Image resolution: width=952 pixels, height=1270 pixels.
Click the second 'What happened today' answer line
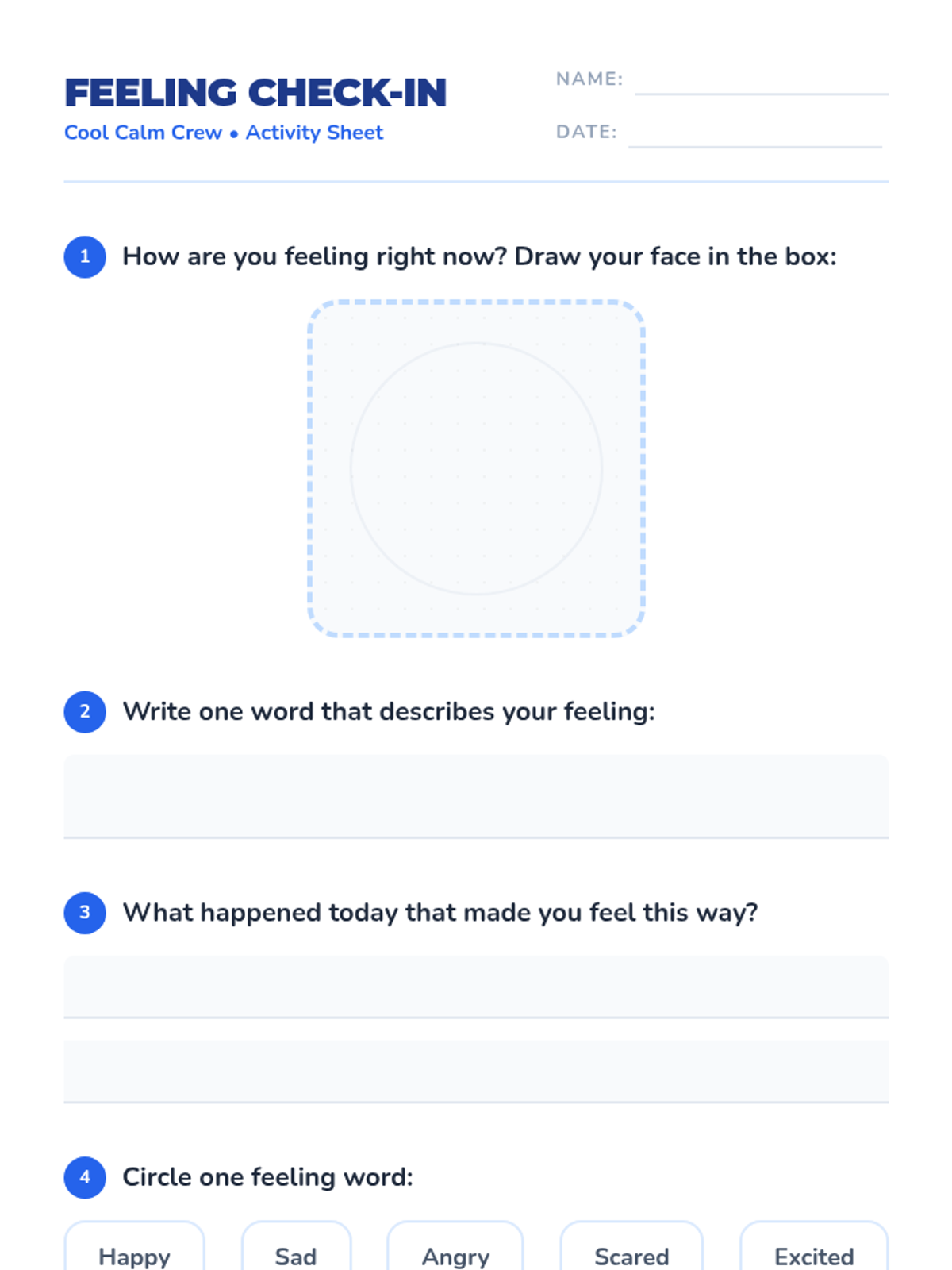point(476,1071)
